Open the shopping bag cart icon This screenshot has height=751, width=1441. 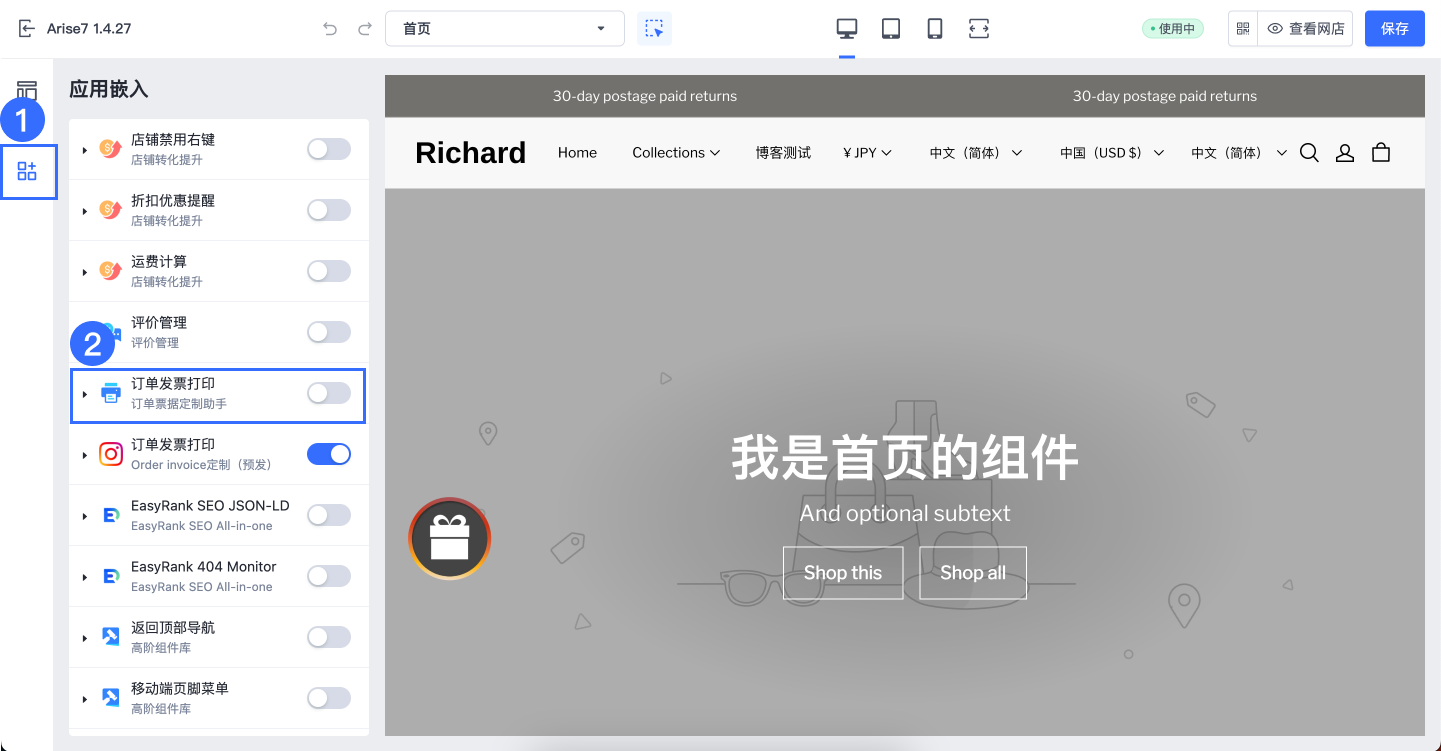[1381, 153]
